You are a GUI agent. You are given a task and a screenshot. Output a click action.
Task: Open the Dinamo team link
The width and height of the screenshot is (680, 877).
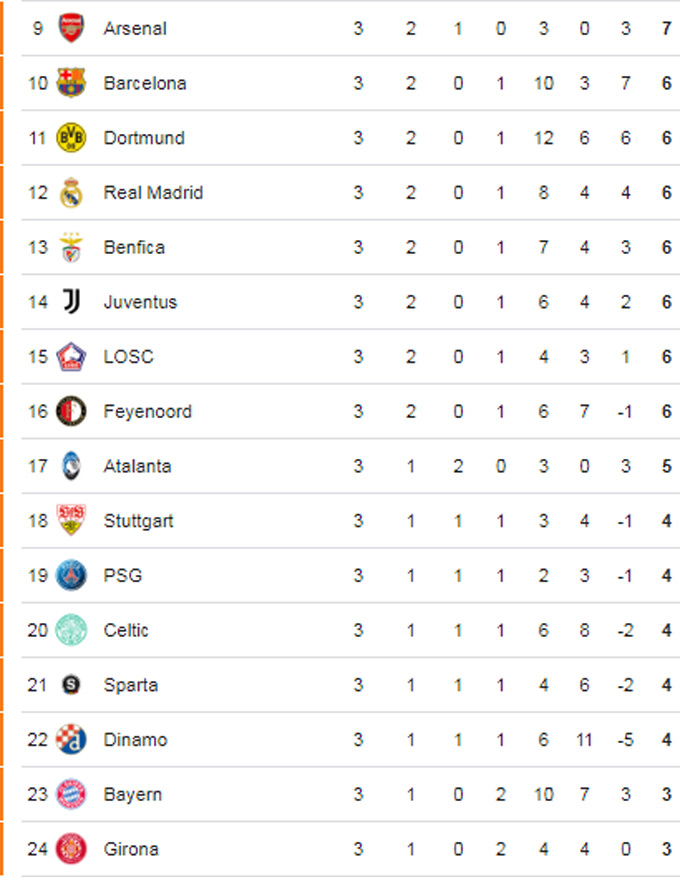pyautogui.click(x=135, y=739)
